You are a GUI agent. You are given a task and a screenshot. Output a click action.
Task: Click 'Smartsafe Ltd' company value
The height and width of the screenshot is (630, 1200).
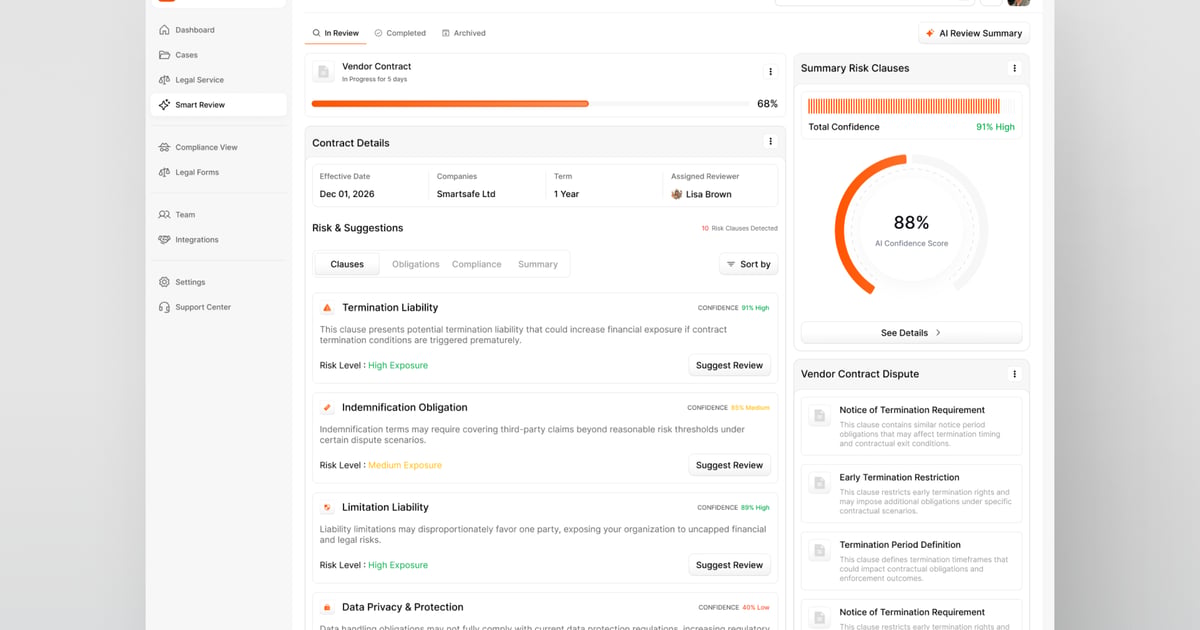(466, 194)
